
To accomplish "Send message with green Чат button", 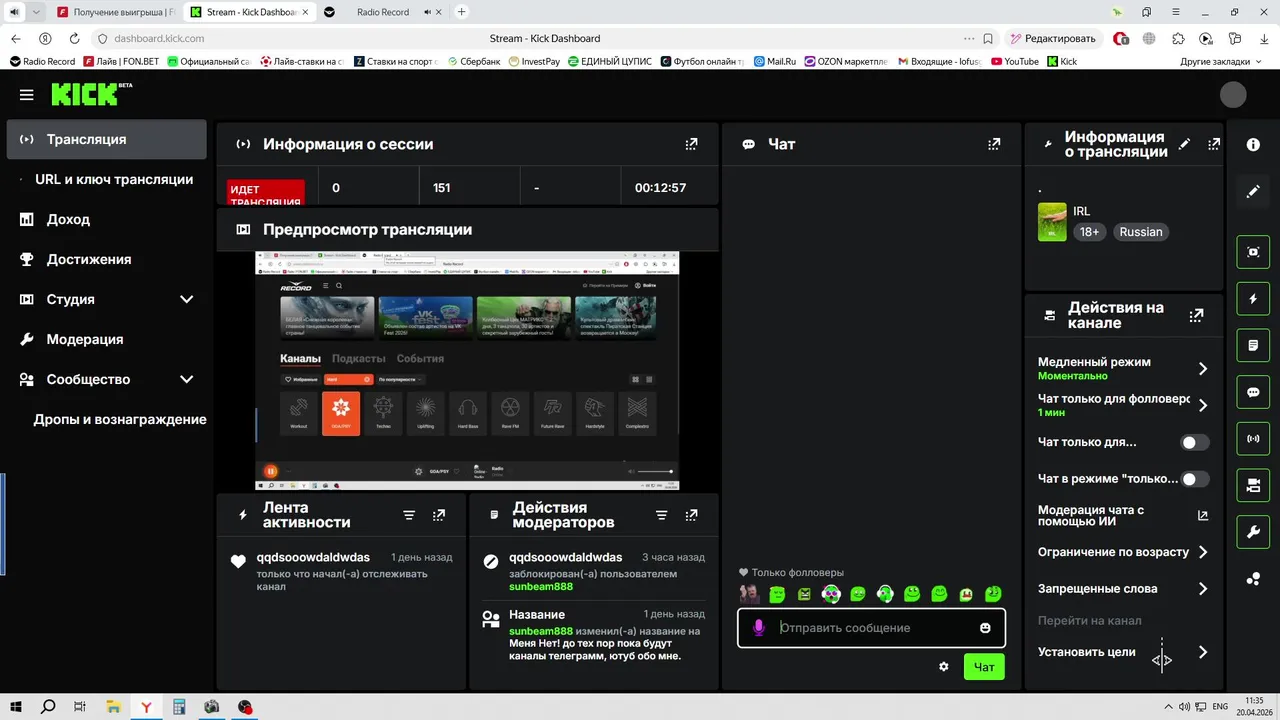I will click(x=984, y=666).
